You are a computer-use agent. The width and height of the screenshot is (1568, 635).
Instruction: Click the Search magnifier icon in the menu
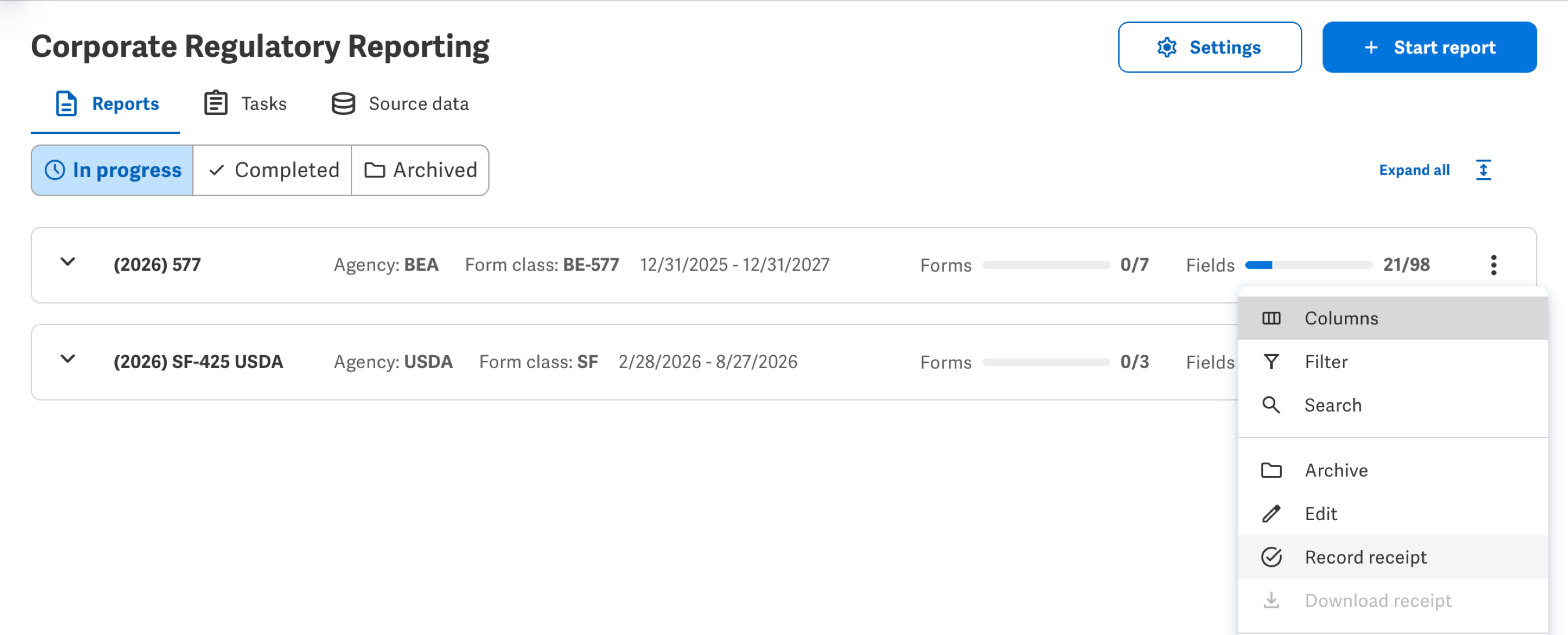[x=1271, y=405]
